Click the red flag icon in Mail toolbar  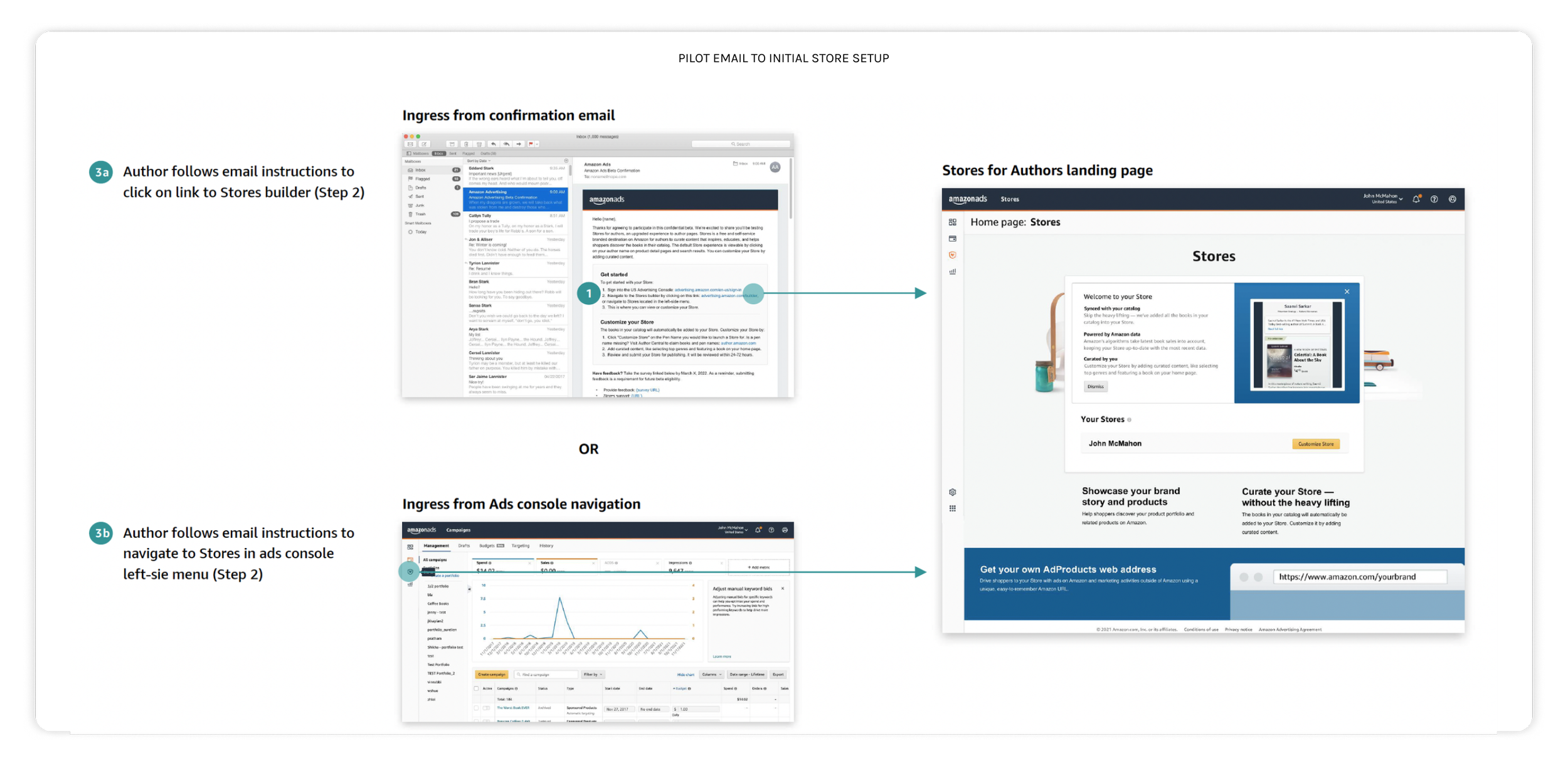coord(531,144)
